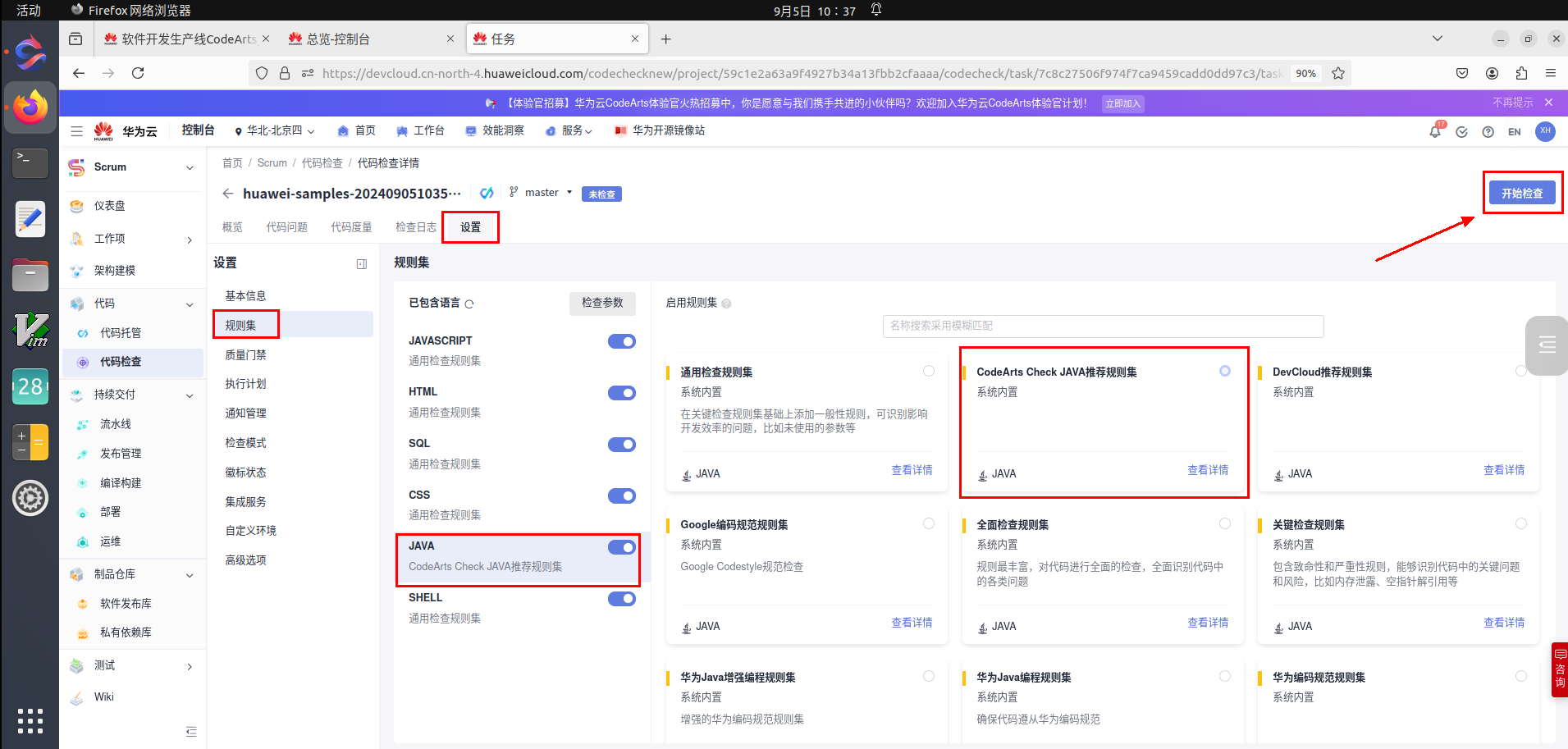Collapse the 持续交付 sidebar section

190,395
